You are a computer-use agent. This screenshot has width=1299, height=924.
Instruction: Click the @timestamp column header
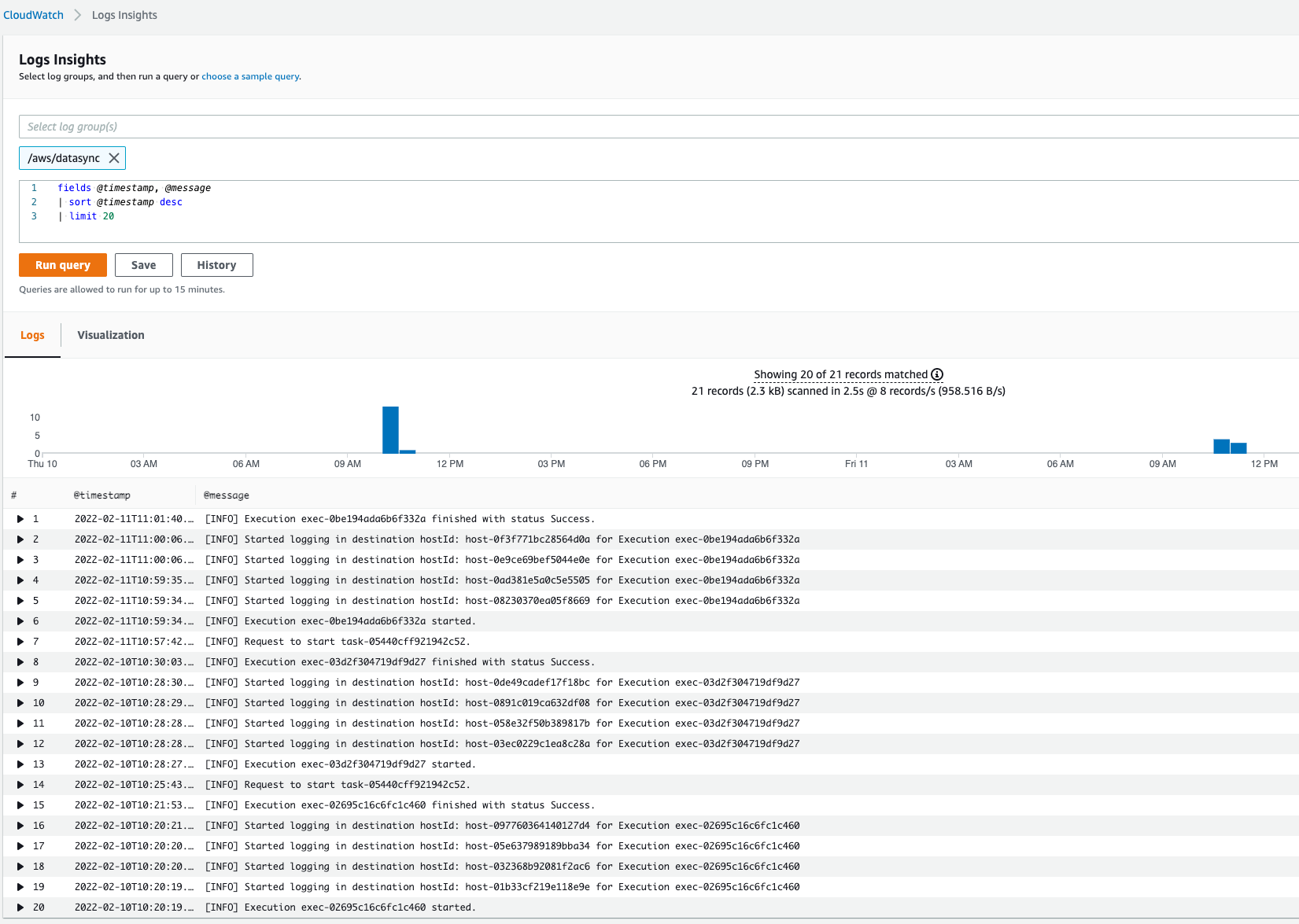coord(103,495)
